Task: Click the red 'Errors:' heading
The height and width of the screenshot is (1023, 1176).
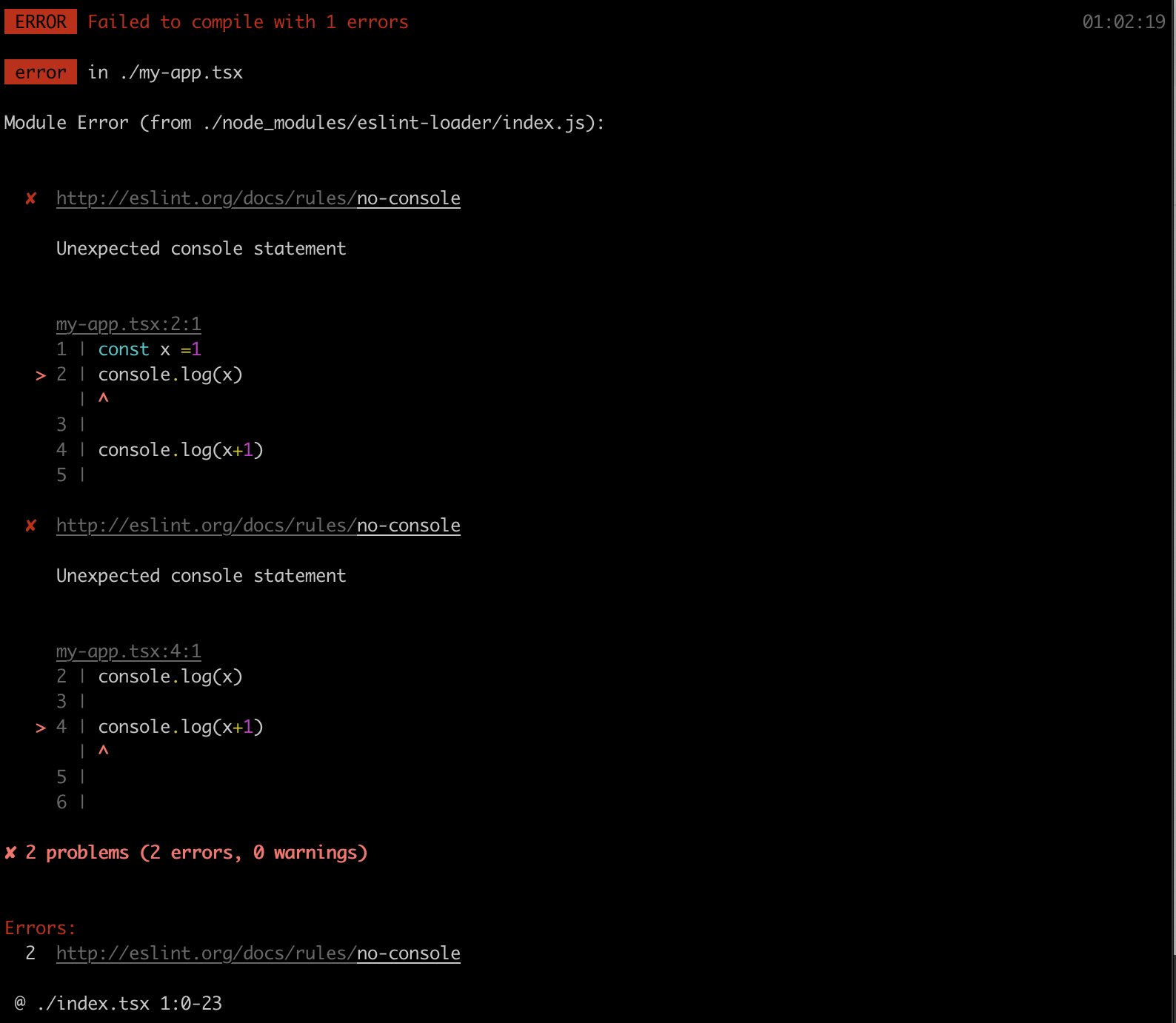Action: 40,928
